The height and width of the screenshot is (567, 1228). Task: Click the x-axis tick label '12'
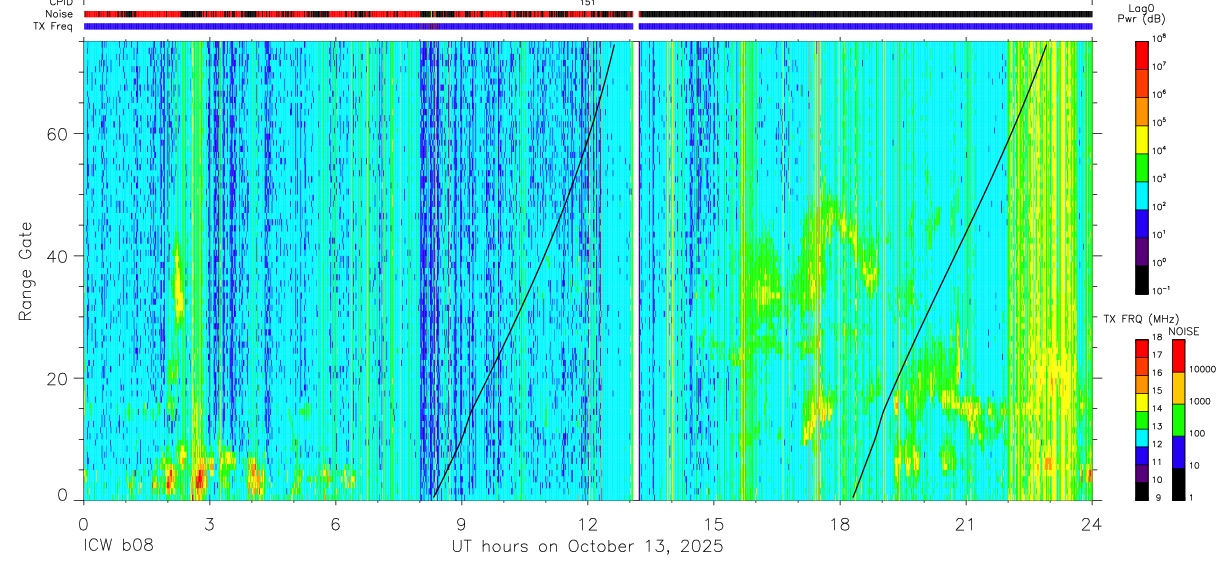(x=587, y=523)
